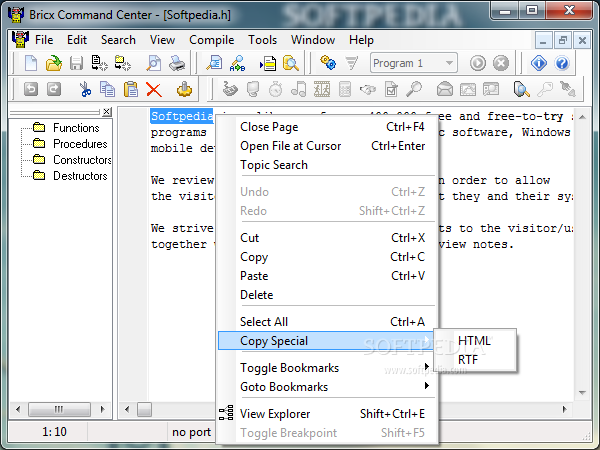Open the Window menu

(x=313, y=40)
